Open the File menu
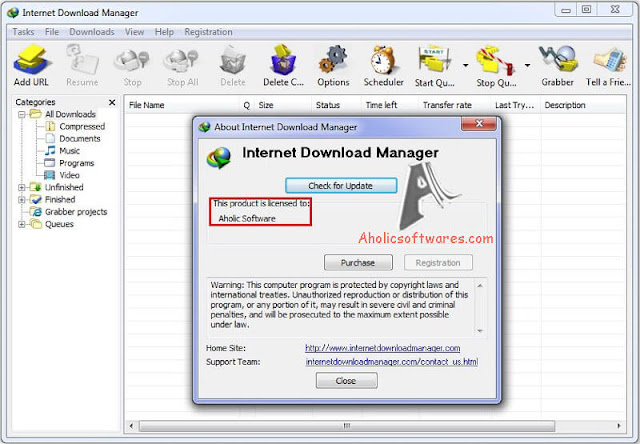Screen dimensions: 640x444 (x=52, y=32)
